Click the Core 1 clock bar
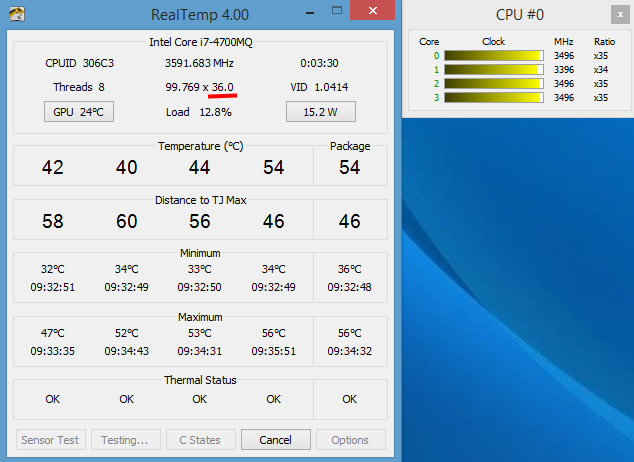This screenshot has height=462, width=634. pyautogui.click(x=494, y=70)
